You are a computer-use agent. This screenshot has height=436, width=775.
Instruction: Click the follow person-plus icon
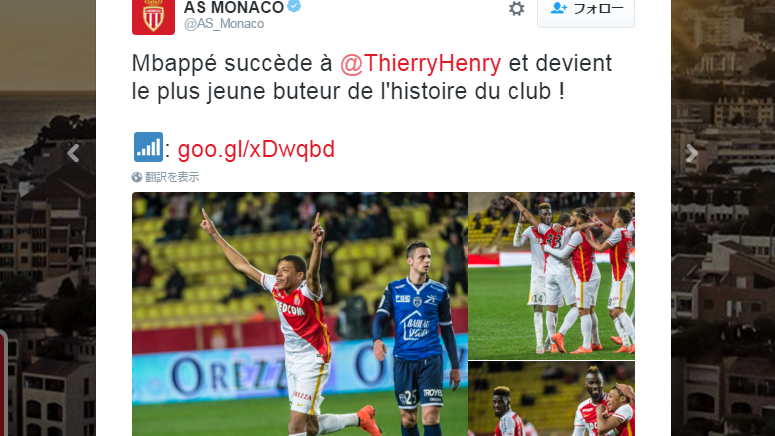tap(559, 8)
